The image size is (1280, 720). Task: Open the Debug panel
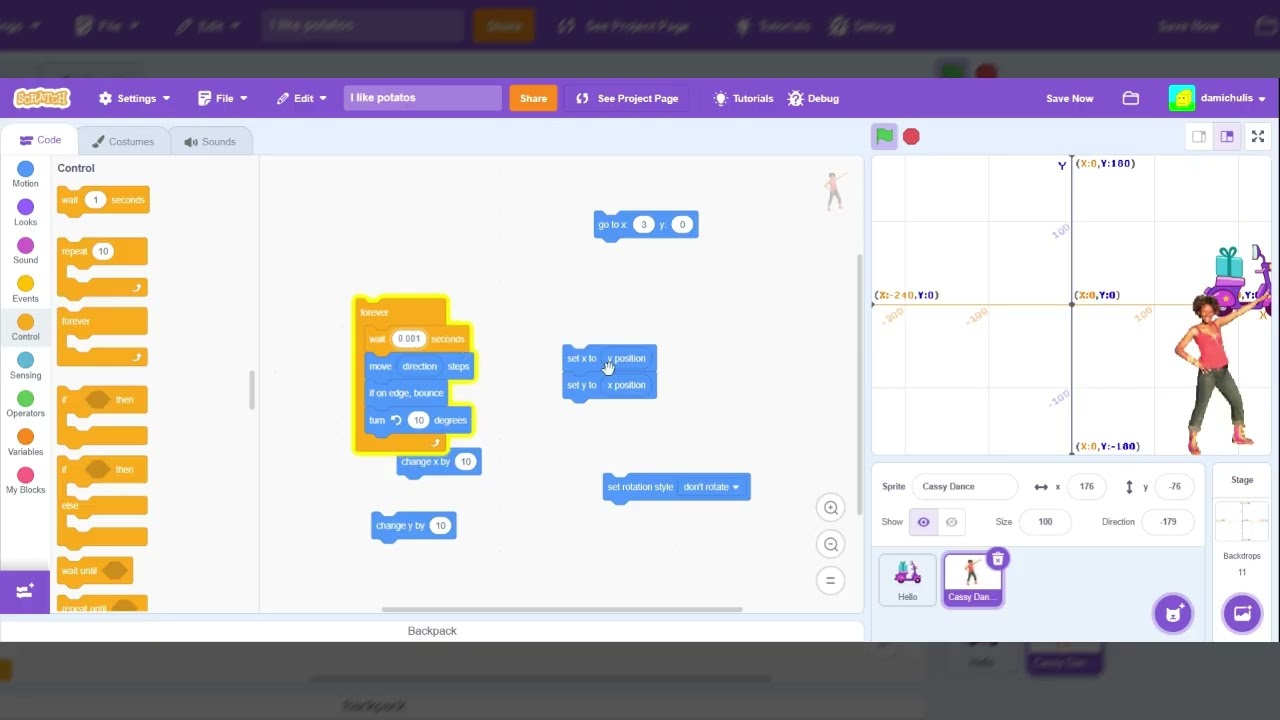[x=813, y=98]
